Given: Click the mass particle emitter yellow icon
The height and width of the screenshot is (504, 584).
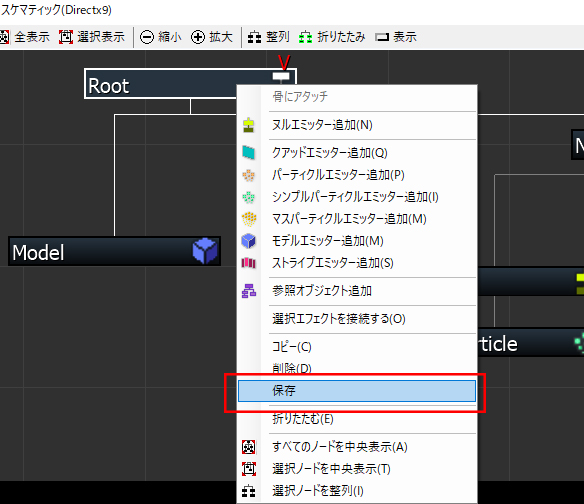Looking at the screenshot, I should coord(249,219).
